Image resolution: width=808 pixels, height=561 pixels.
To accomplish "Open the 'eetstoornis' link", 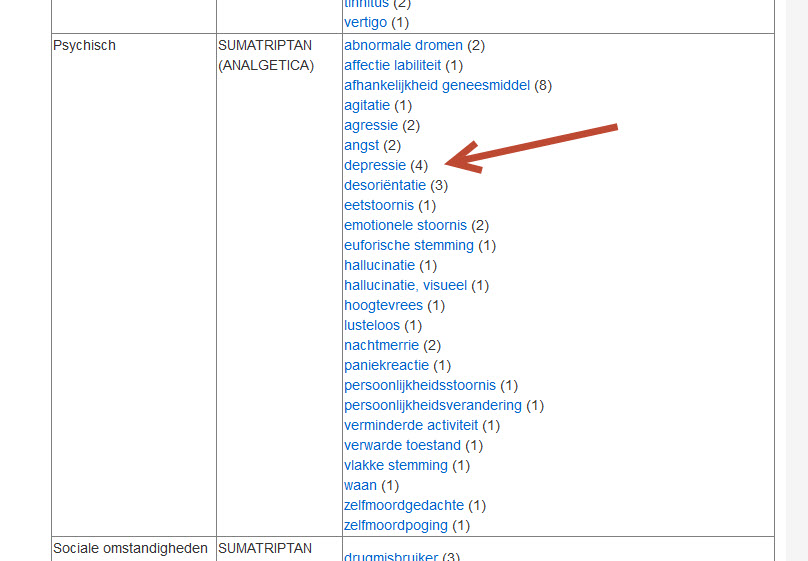I will pos(379,205).
